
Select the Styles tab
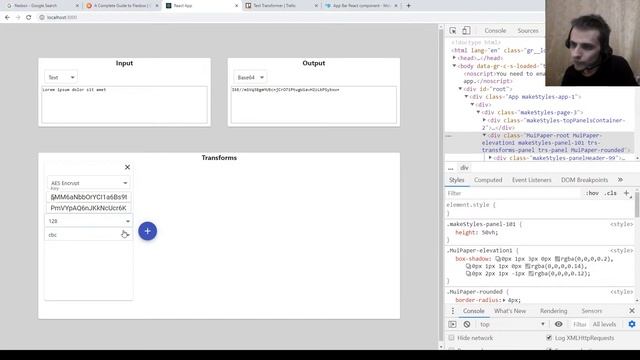tap(456, 180)
